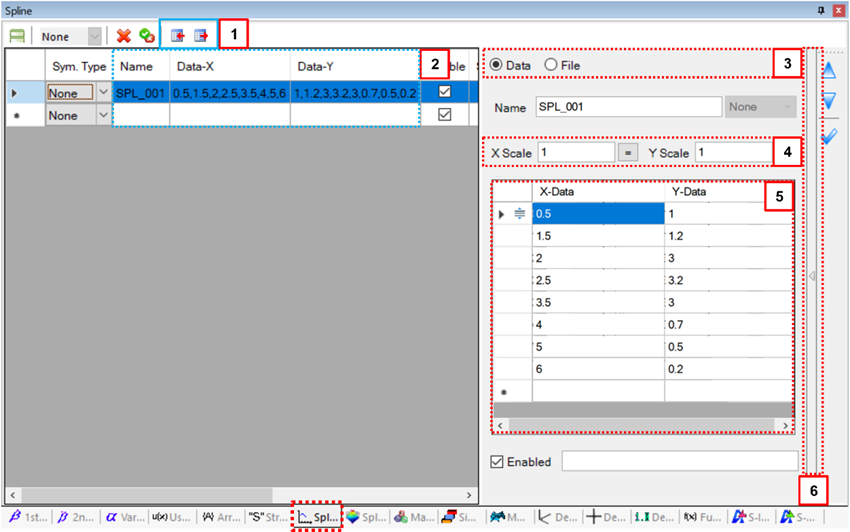This screenshot has height=532, width=850.
Task: Click the Name input field showing SPL_001
Action: pos(629,107)
